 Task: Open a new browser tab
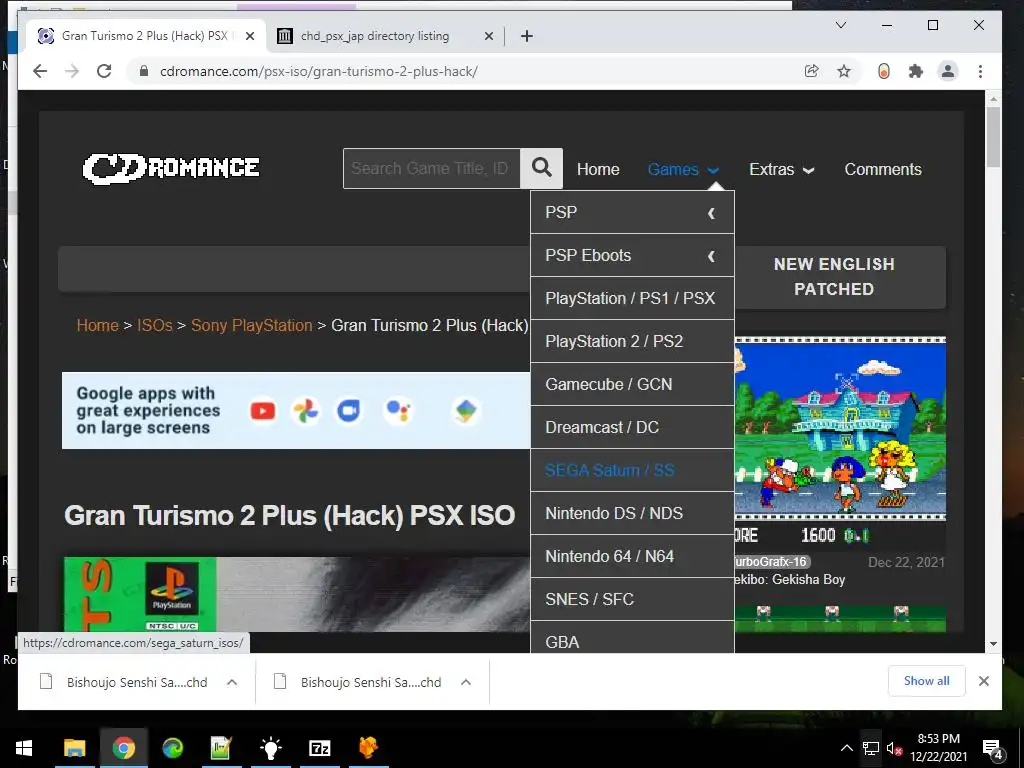coord(527,36)
